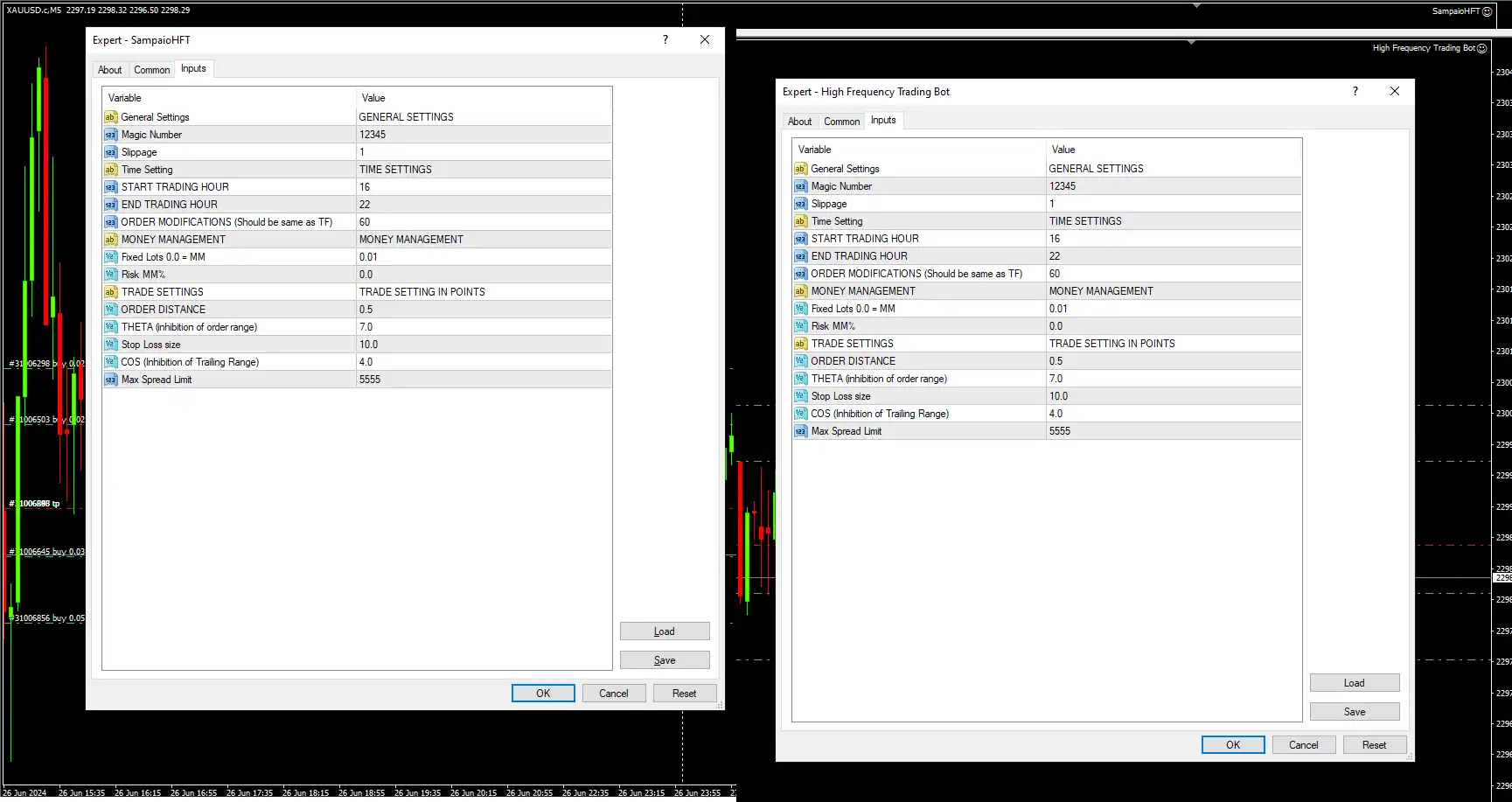Cancel the High Frequency Trading Bot dialog
Screen dimensions: 1512x802
click(1304, 745)
